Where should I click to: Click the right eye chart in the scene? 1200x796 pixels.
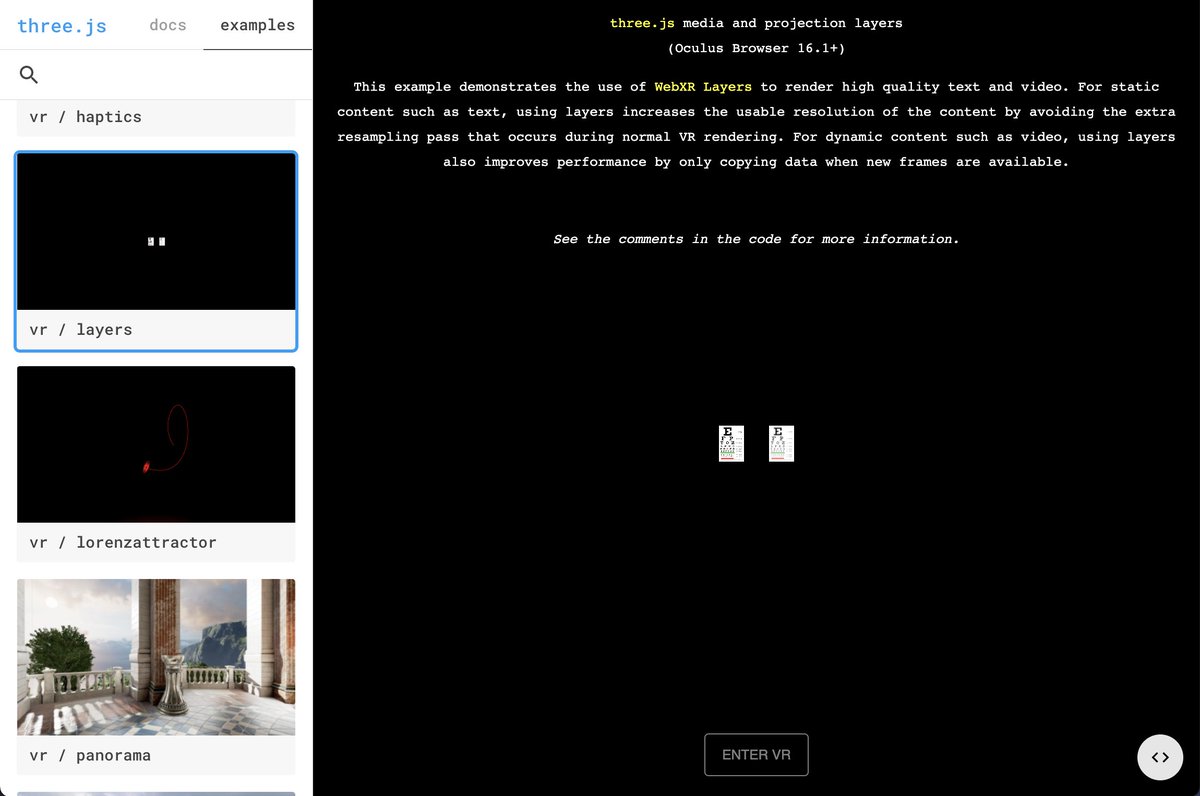(x=781, y=443)
